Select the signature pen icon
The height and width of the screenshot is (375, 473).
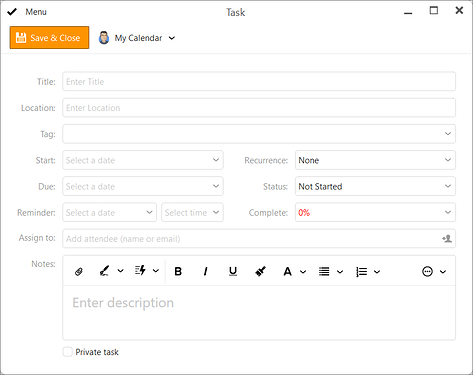point(104,271)
